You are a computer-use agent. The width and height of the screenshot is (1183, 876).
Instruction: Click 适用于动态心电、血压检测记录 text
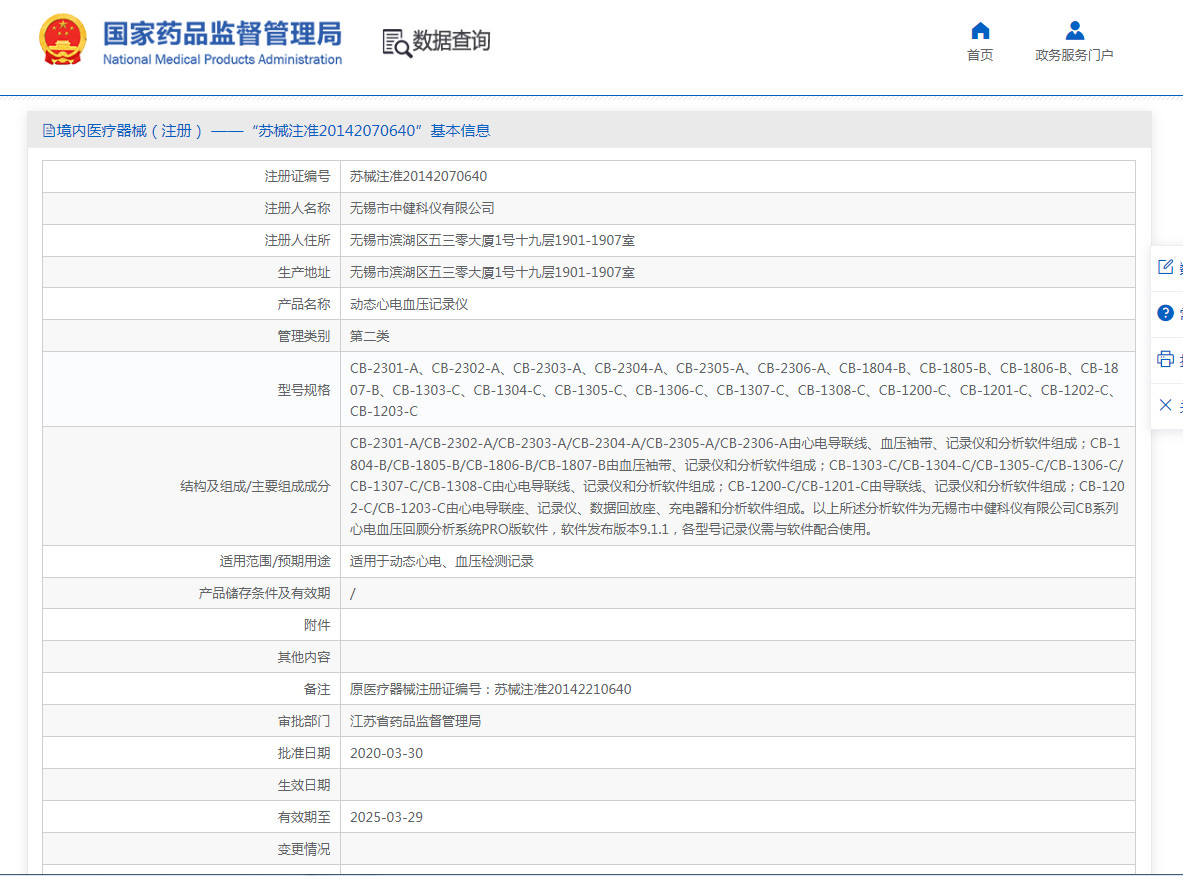pos(441,561)
